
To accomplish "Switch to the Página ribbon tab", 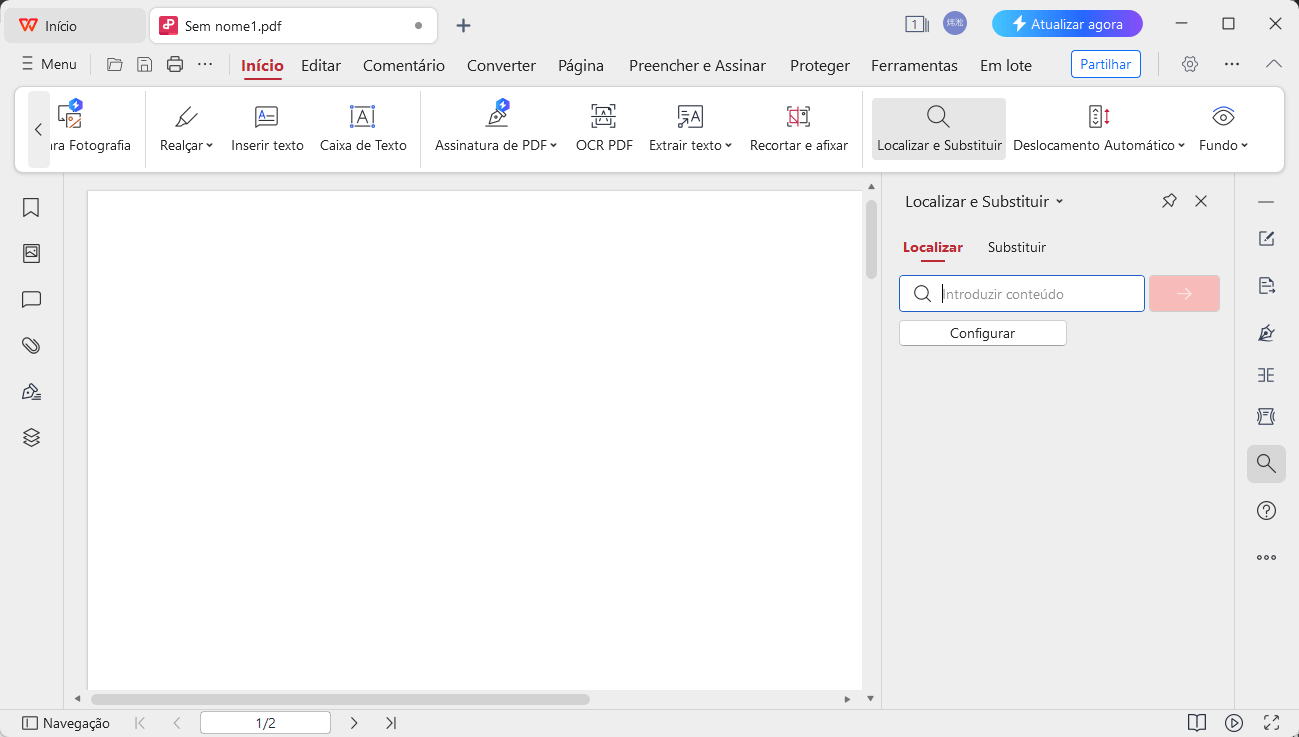I will (x=581, y=65).
